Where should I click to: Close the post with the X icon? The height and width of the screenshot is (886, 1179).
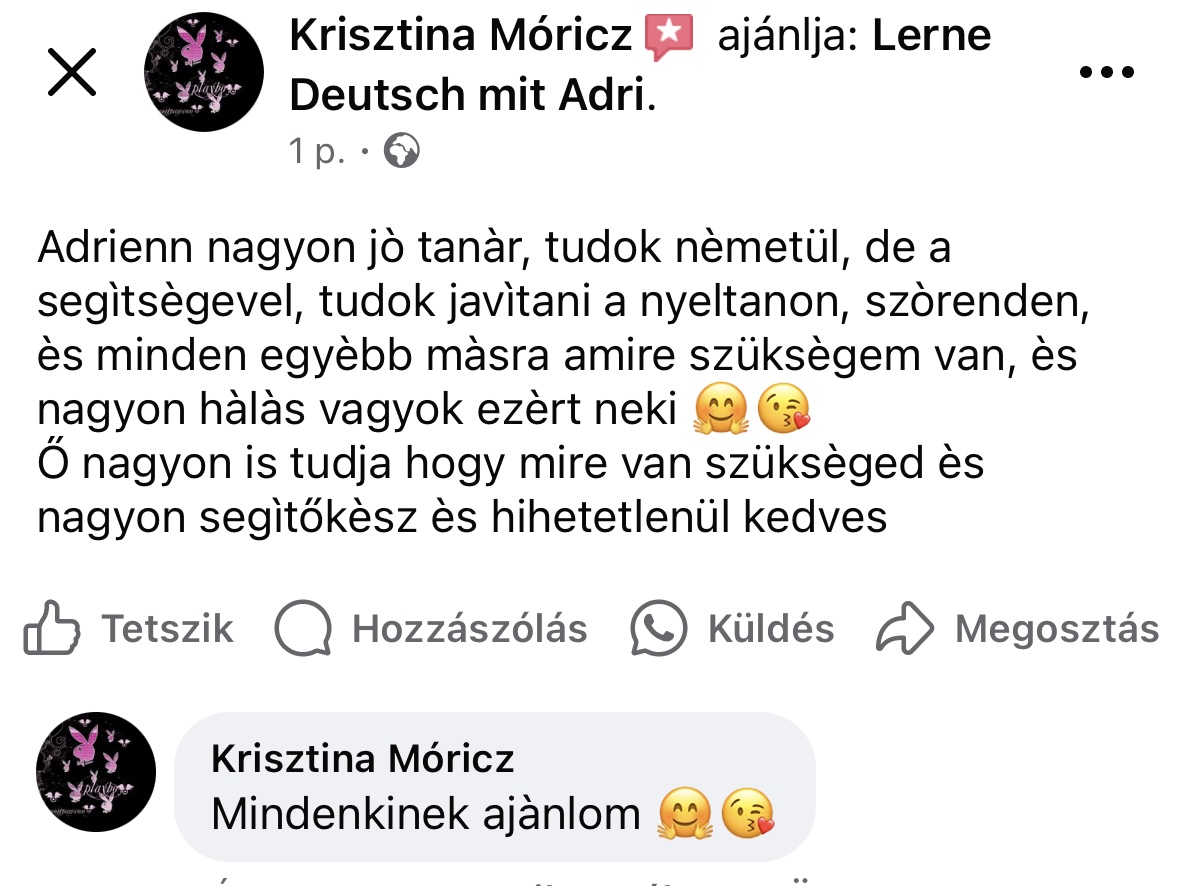72,73
